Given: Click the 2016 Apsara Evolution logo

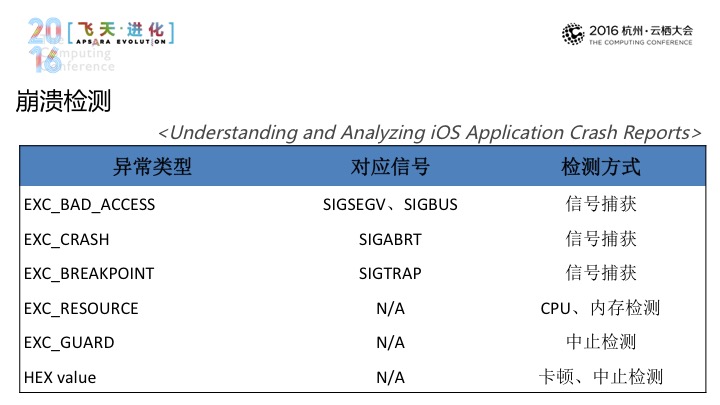Looking at the screenshot, I should tap(101, 45).
